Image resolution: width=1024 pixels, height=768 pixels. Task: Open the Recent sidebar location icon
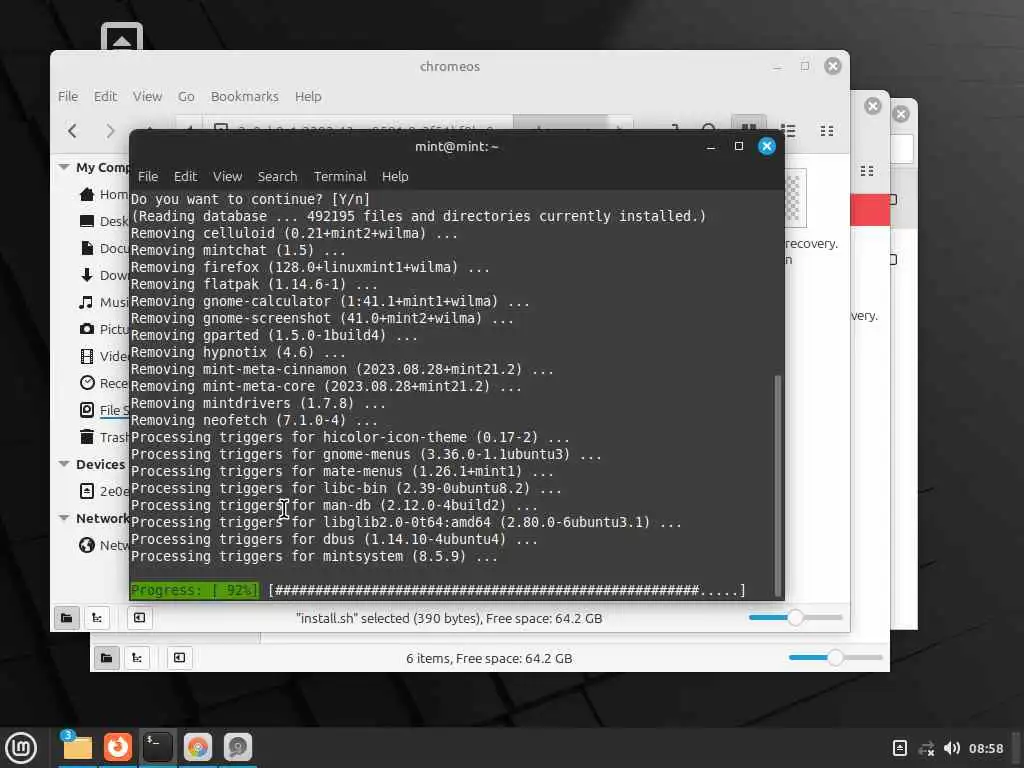pyautogui.click(x=87, y=383)
